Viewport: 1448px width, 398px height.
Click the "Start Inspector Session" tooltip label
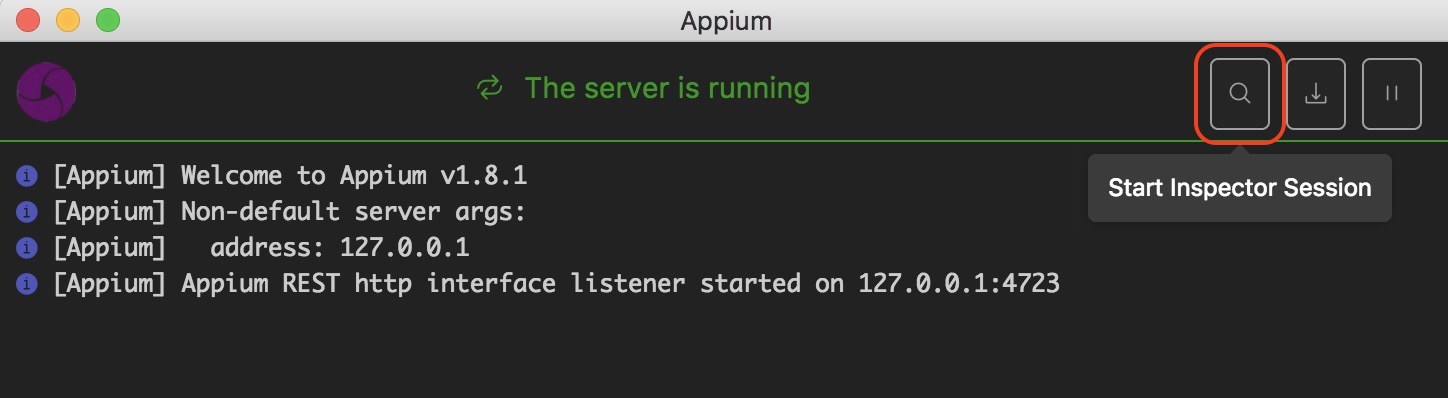pos(1240,188)
